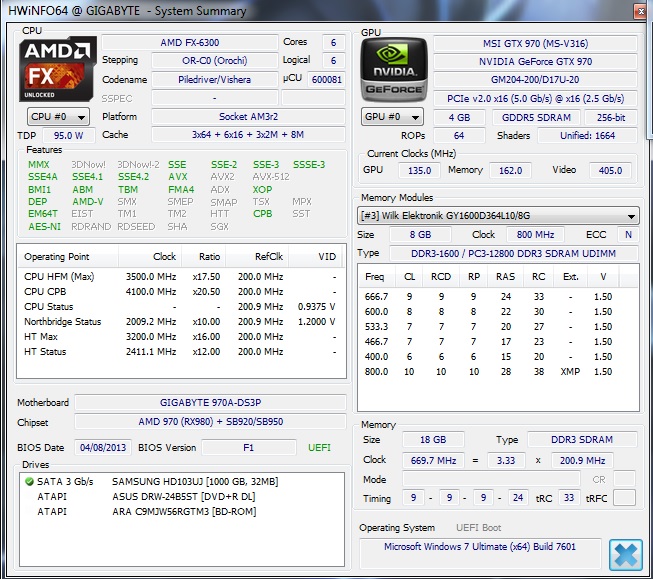Screen dimensions: 653x579
Task: Click the blue X close button icon
Action: pyautogui.click(x=626, y=554)
